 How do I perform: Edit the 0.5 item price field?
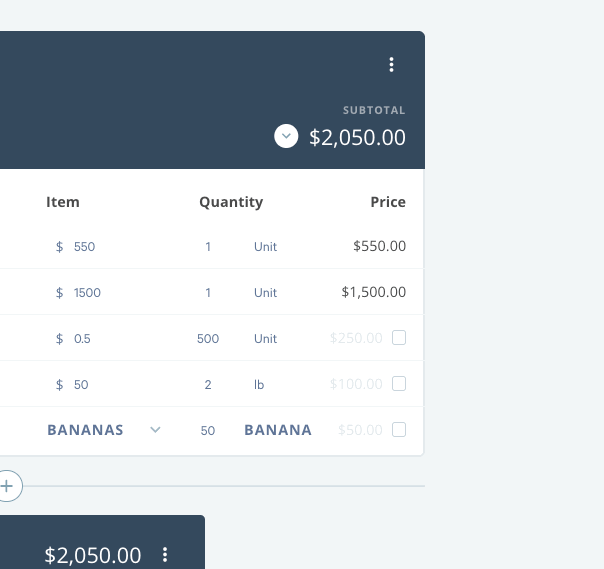82,339
